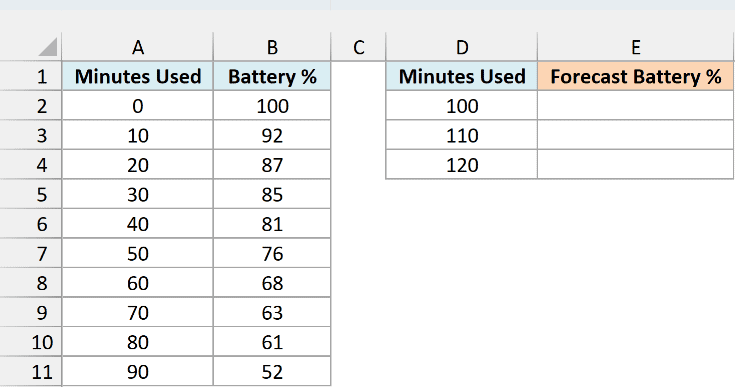Select row 11 header
Viewport: 735px width, 387px height.
[30, 371]
